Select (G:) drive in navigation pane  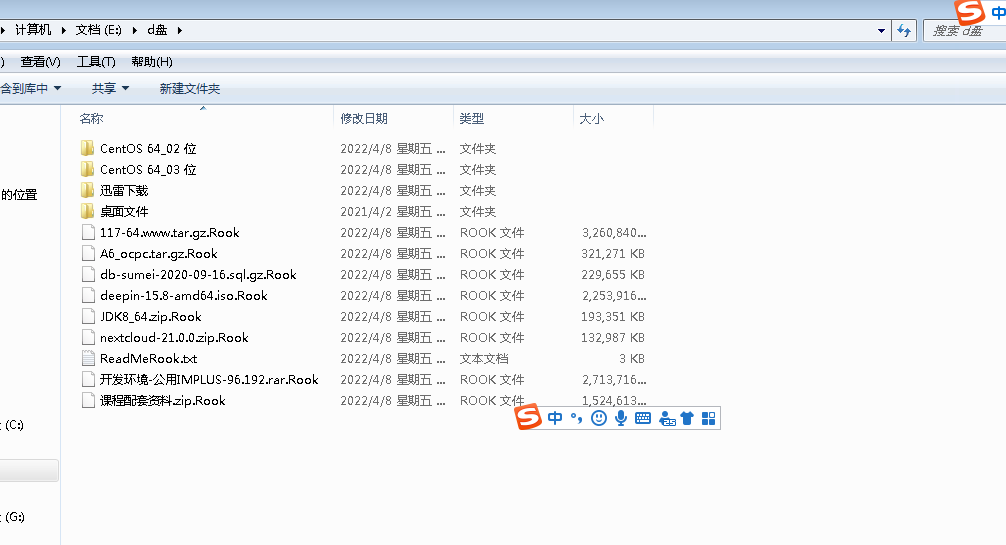[x=13, y=516]
